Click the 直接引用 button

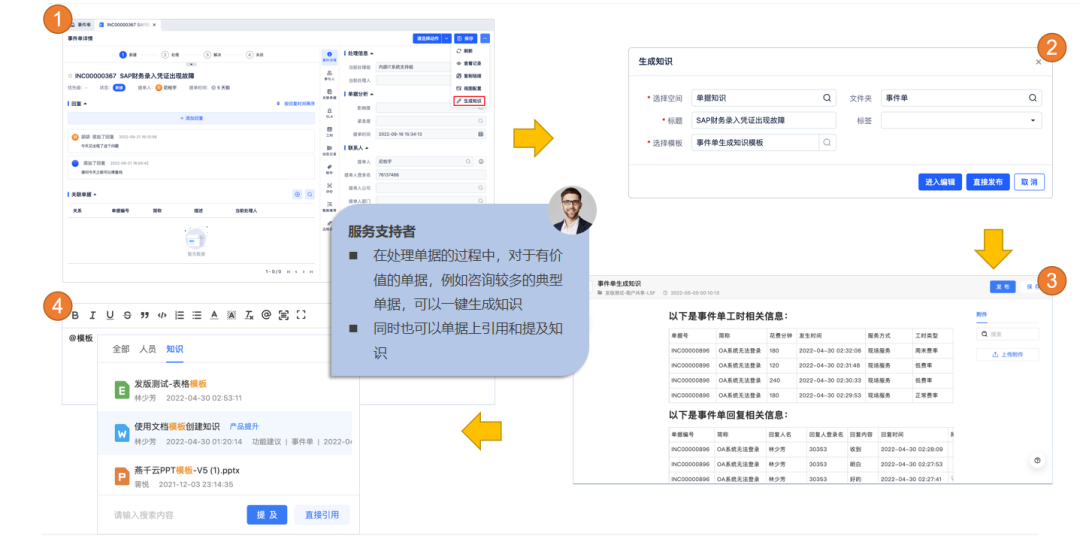coord(322,515)
